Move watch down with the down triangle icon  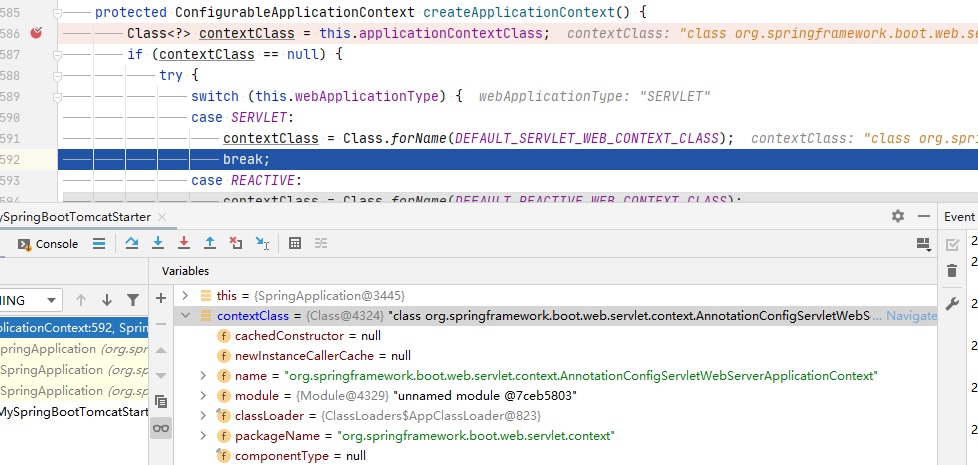point(161,376)
